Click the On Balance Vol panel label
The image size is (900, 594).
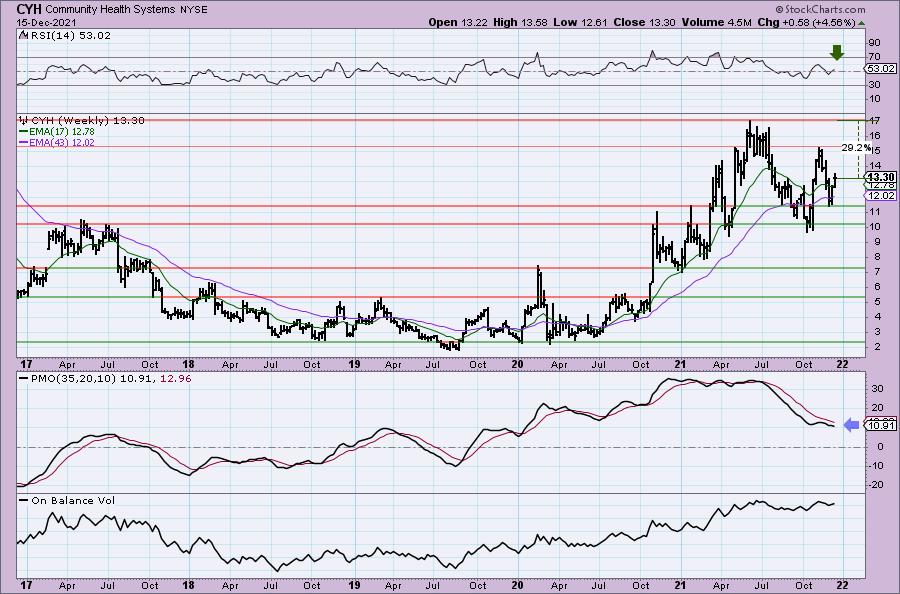click(73, 500)
